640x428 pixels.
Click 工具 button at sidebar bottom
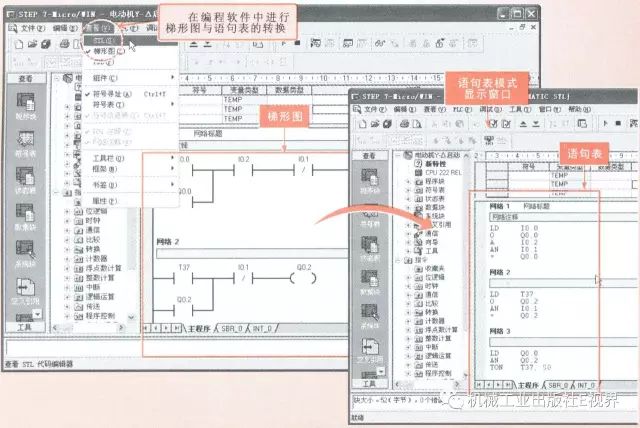[26, 326]
